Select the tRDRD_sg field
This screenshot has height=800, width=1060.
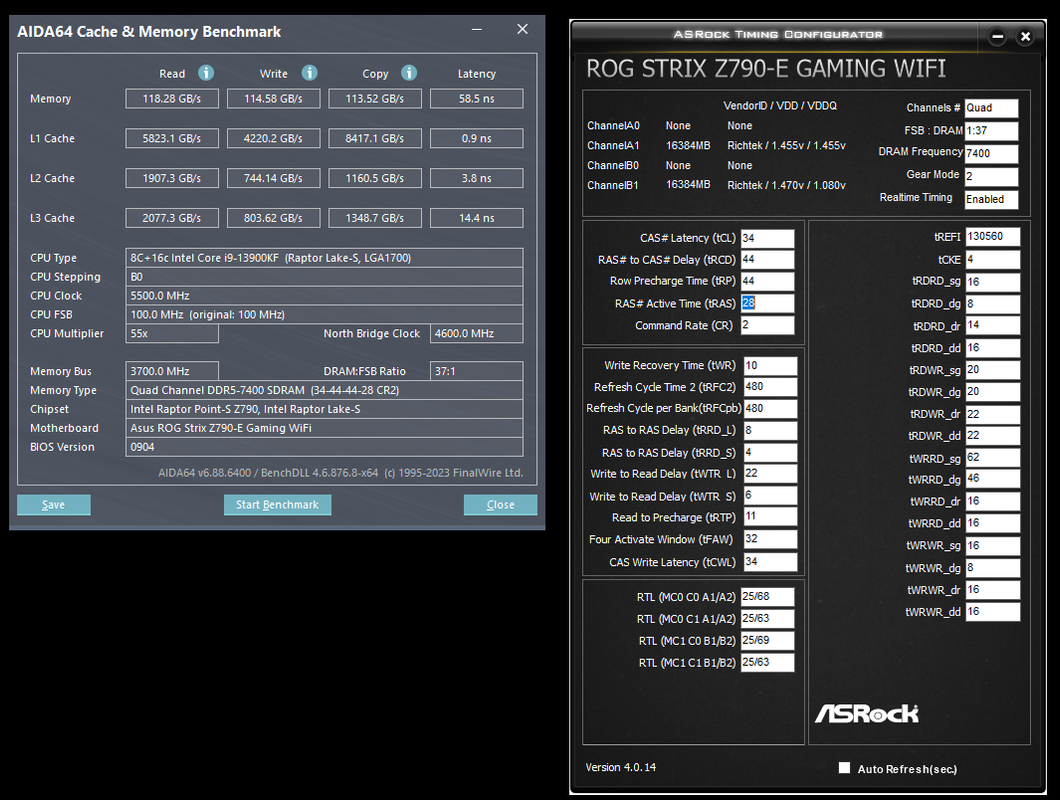click(992, 282)
